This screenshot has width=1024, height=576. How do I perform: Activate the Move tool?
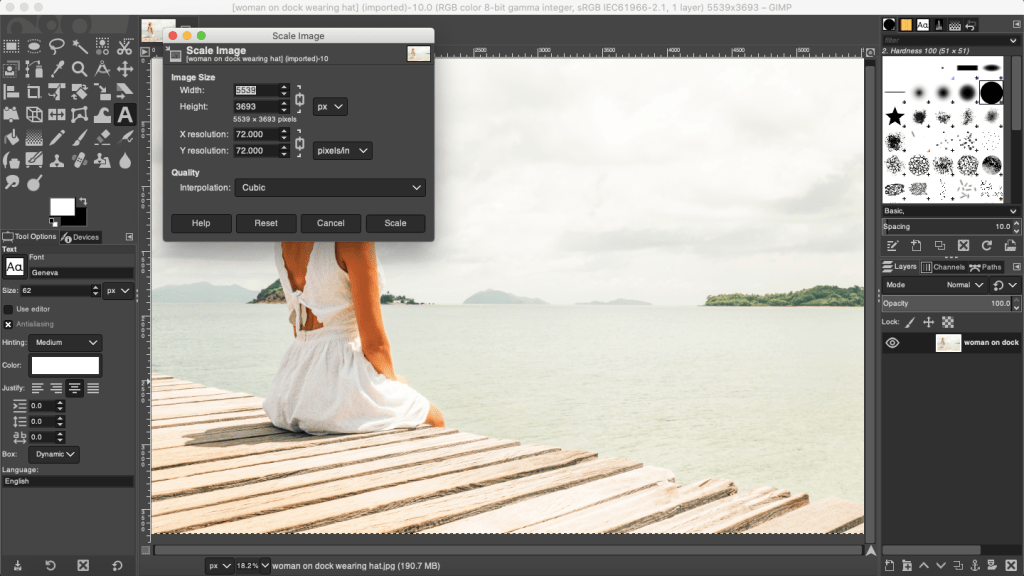pyautogui.click(x=124, y=69)
